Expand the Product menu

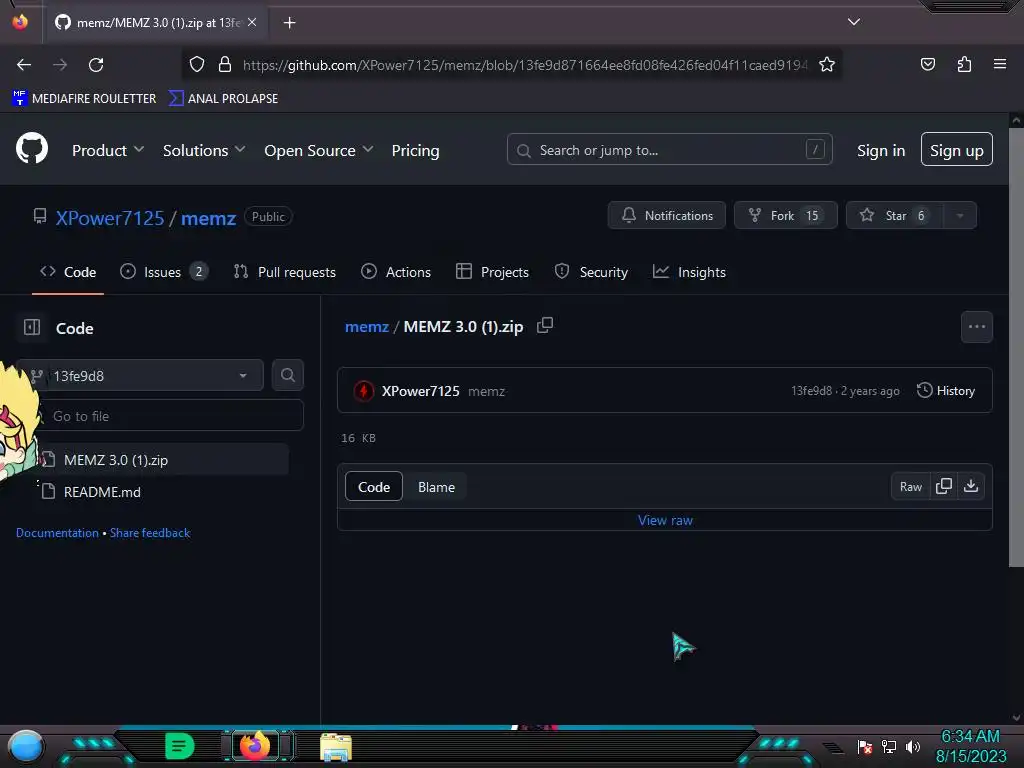pyautogui.click(x=108, y=150)
